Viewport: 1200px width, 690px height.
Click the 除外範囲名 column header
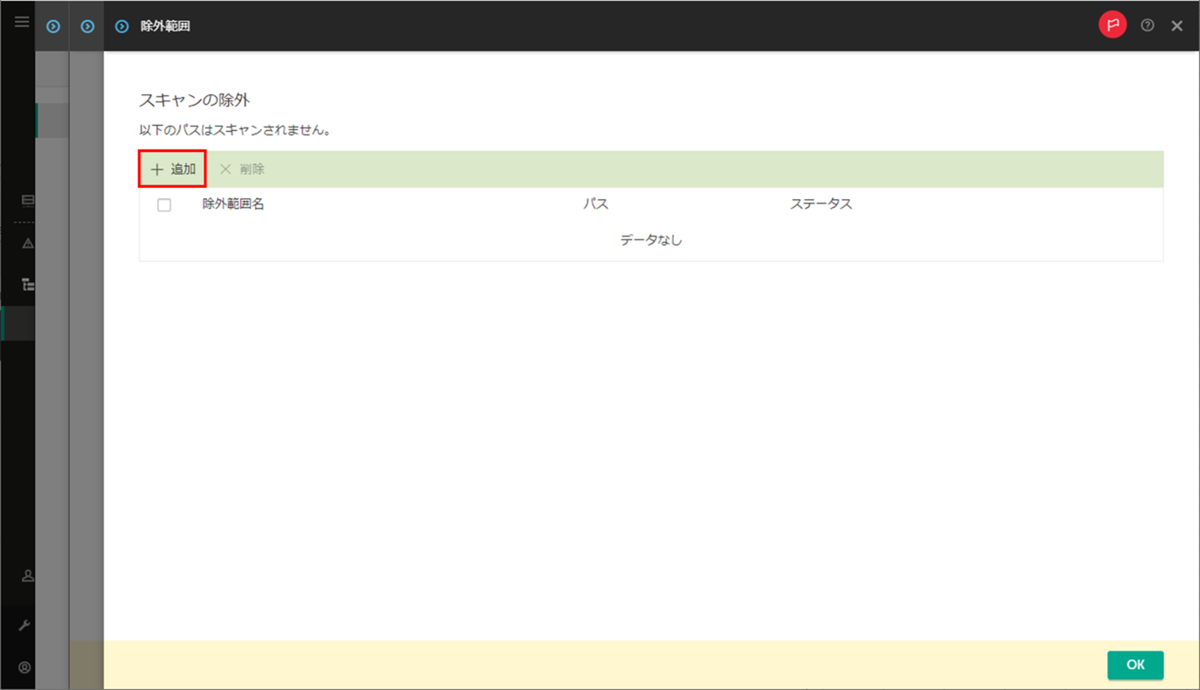[232, 203]
